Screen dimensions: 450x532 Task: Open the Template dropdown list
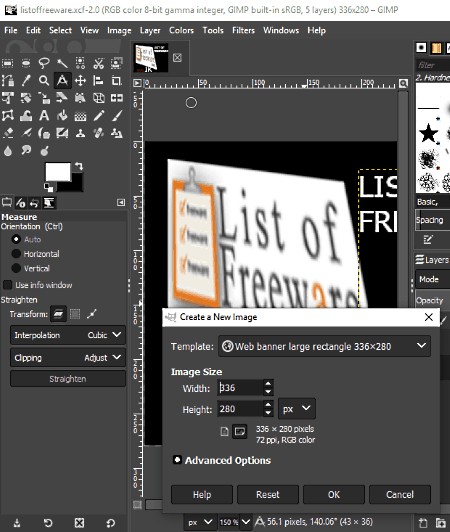(324, 346)
